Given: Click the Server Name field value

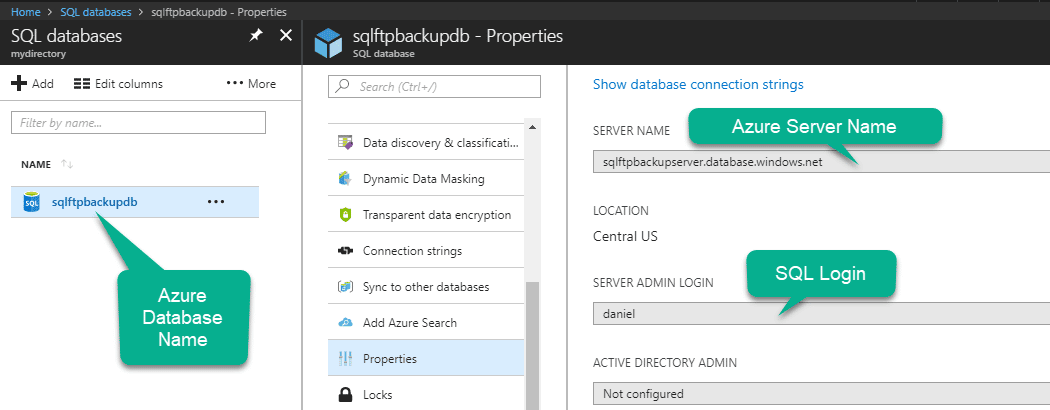Looking at the screenshot, I should (x=821, y=161).
